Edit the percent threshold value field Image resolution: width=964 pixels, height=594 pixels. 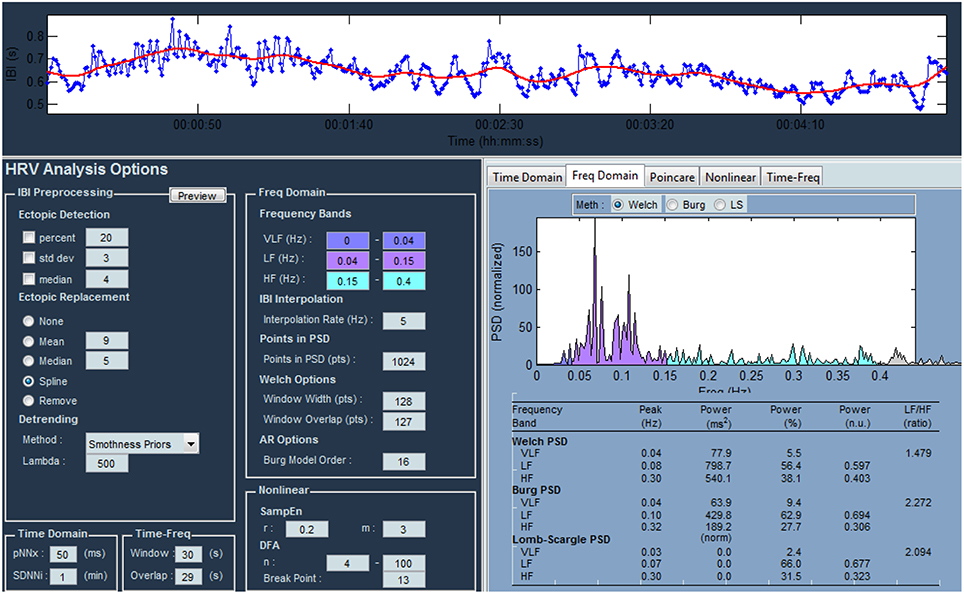106,237
